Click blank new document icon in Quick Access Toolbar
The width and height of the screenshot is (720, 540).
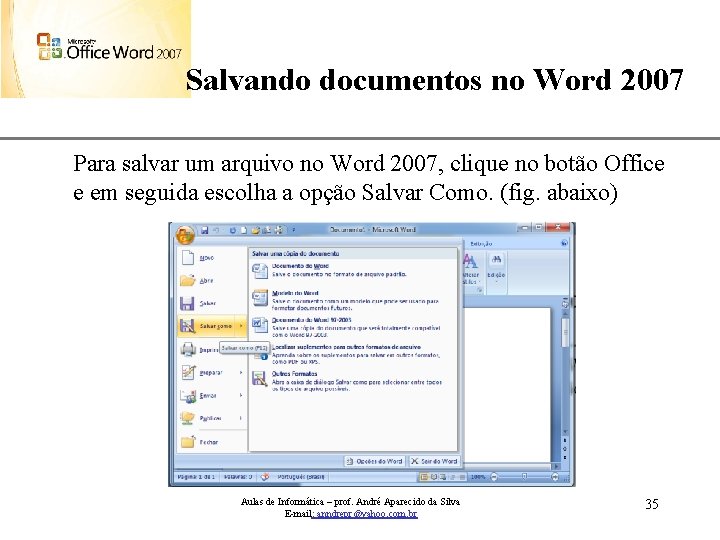point(244,230)
